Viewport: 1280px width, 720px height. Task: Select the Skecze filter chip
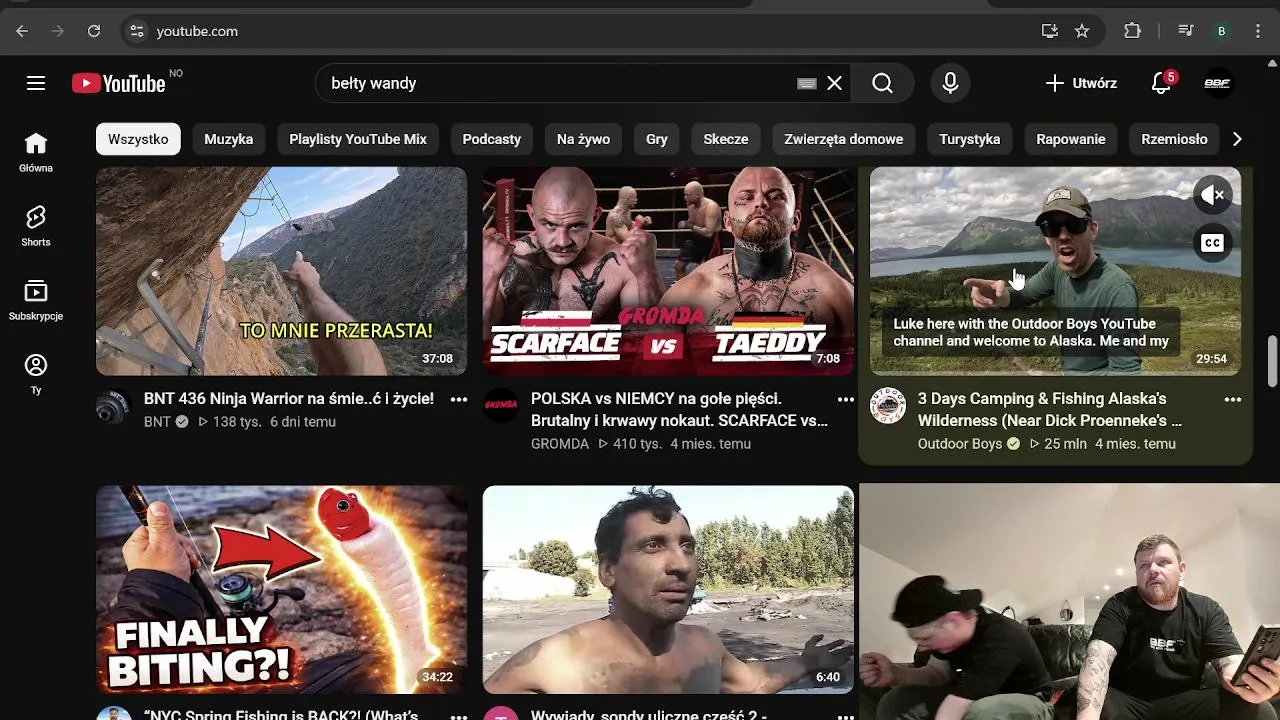pyautogui.click(x=726, y=139)
